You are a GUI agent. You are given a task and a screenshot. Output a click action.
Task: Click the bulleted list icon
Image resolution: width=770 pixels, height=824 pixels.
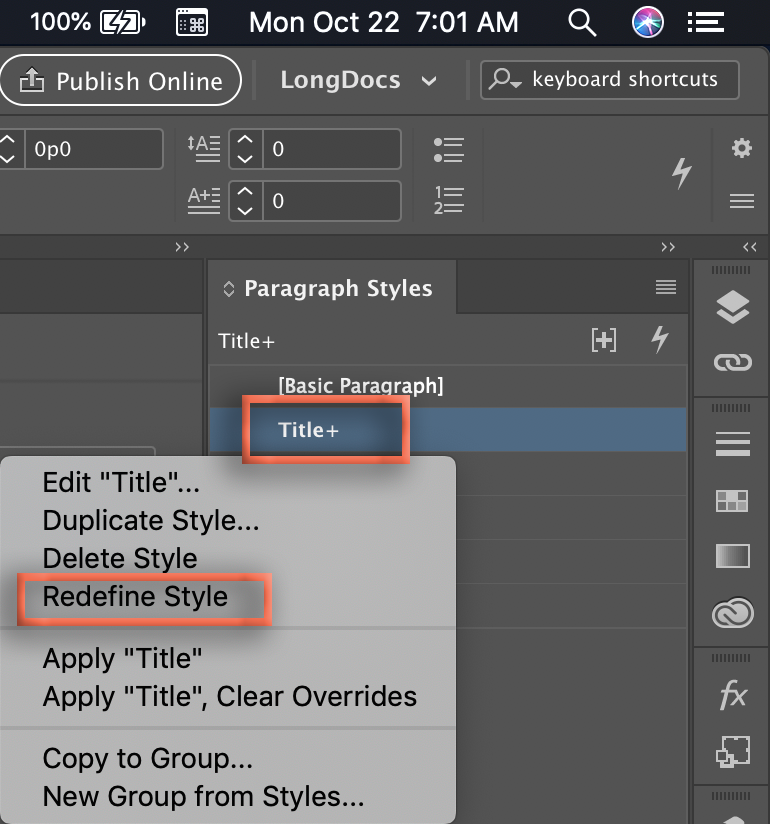(449, 150)
